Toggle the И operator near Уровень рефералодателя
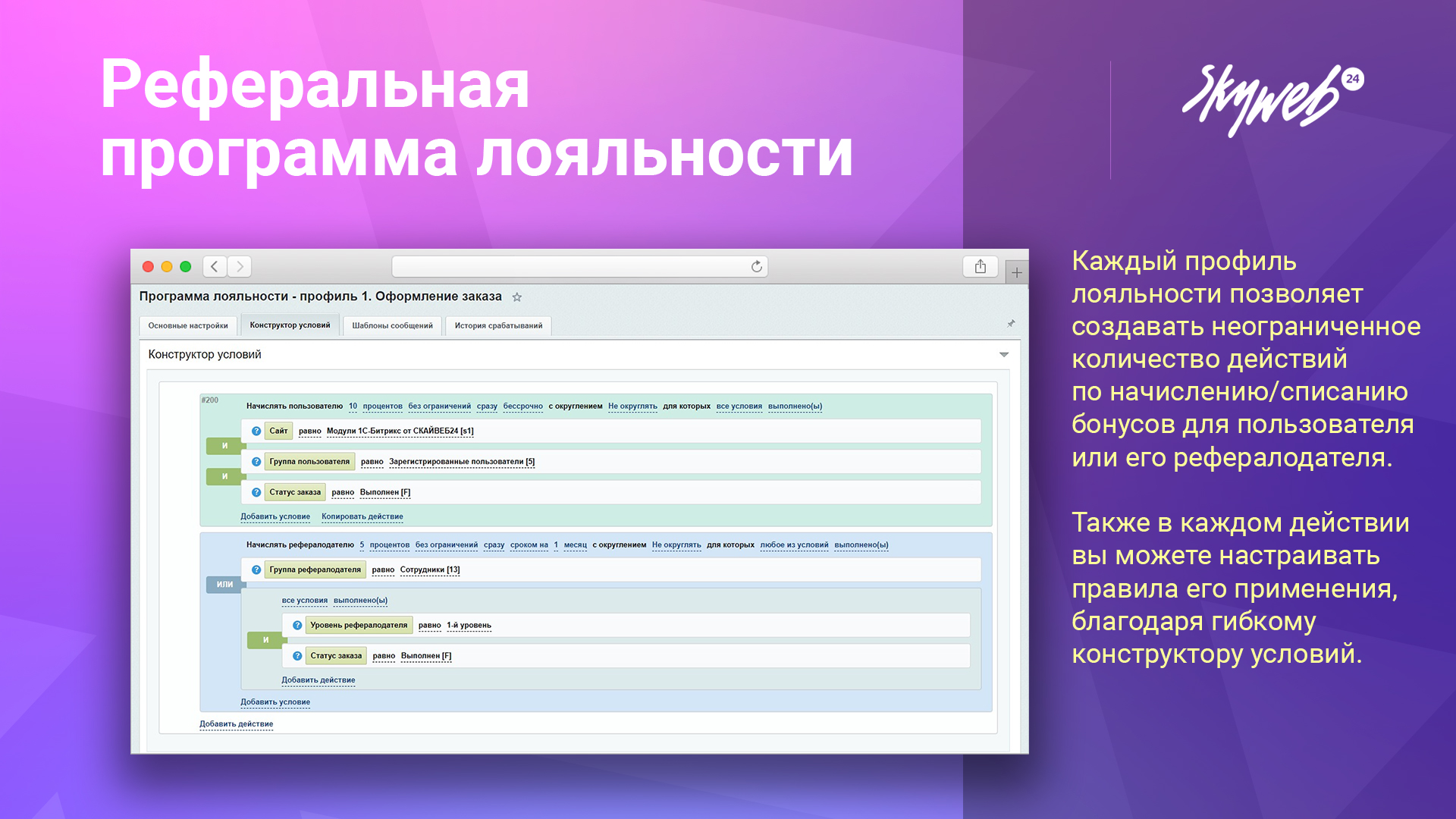 pos(265,640)
